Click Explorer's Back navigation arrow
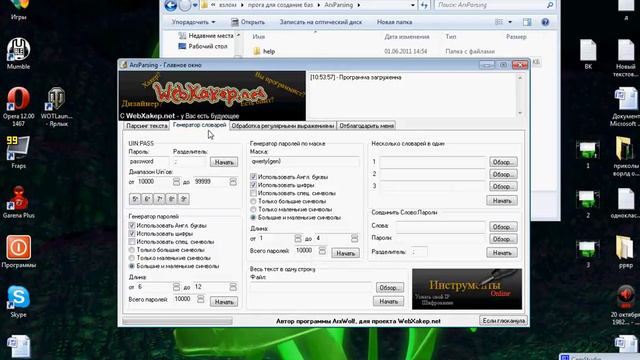The image size is (640, 360). tap(170, 5)
